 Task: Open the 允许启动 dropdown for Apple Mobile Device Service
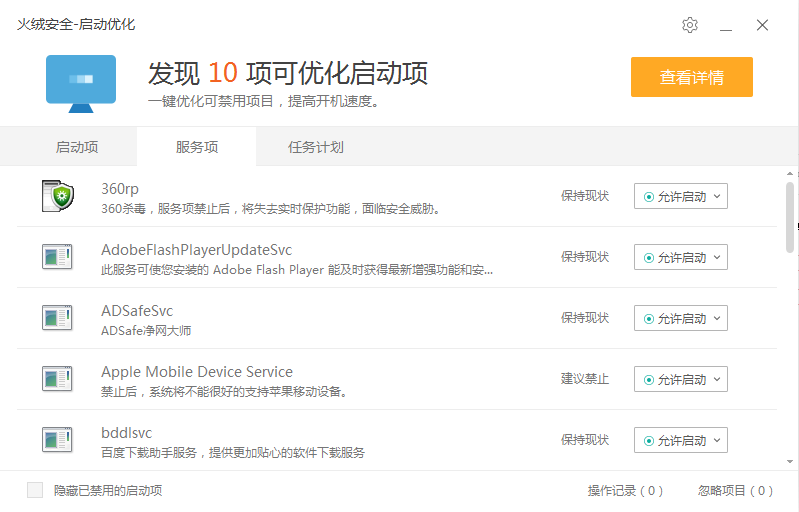pyautogui.click(x=681, y=380)
